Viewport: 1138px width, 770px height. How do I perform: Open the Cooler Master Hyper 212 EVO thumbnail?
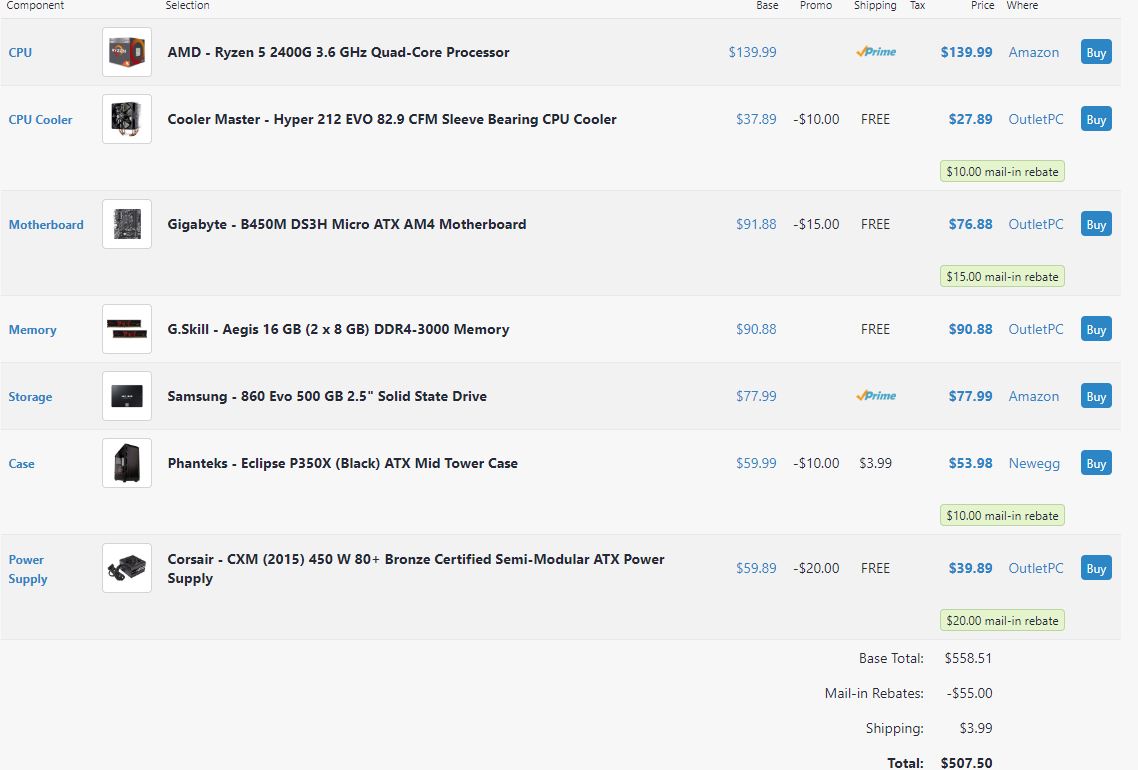click(x=127, y=119)
